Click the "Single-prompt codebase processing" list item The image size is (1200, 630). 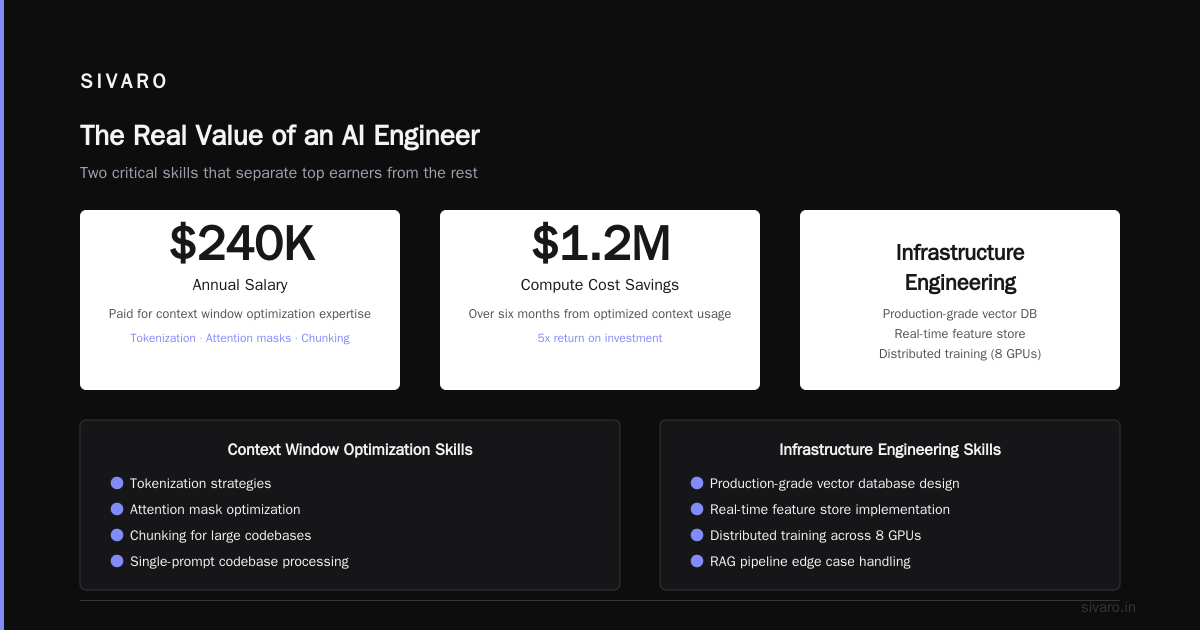(x=239, y=561)
